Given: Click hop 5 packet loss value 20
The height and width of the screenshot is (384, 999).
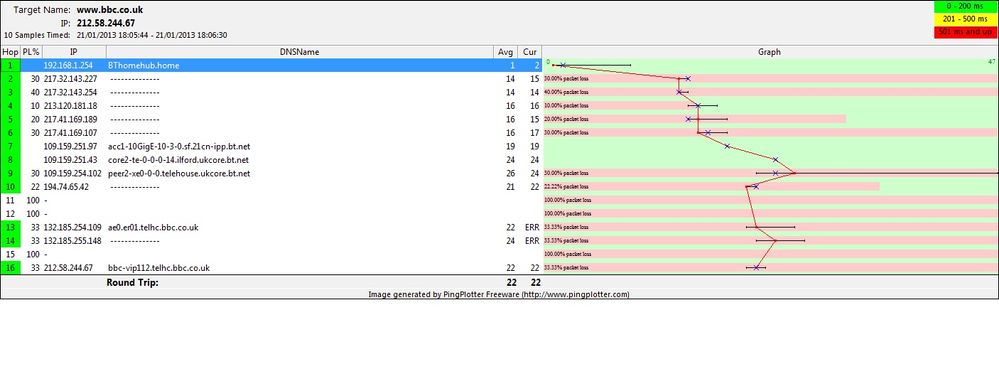Looking at the screenshot, I should coord(35,119).
